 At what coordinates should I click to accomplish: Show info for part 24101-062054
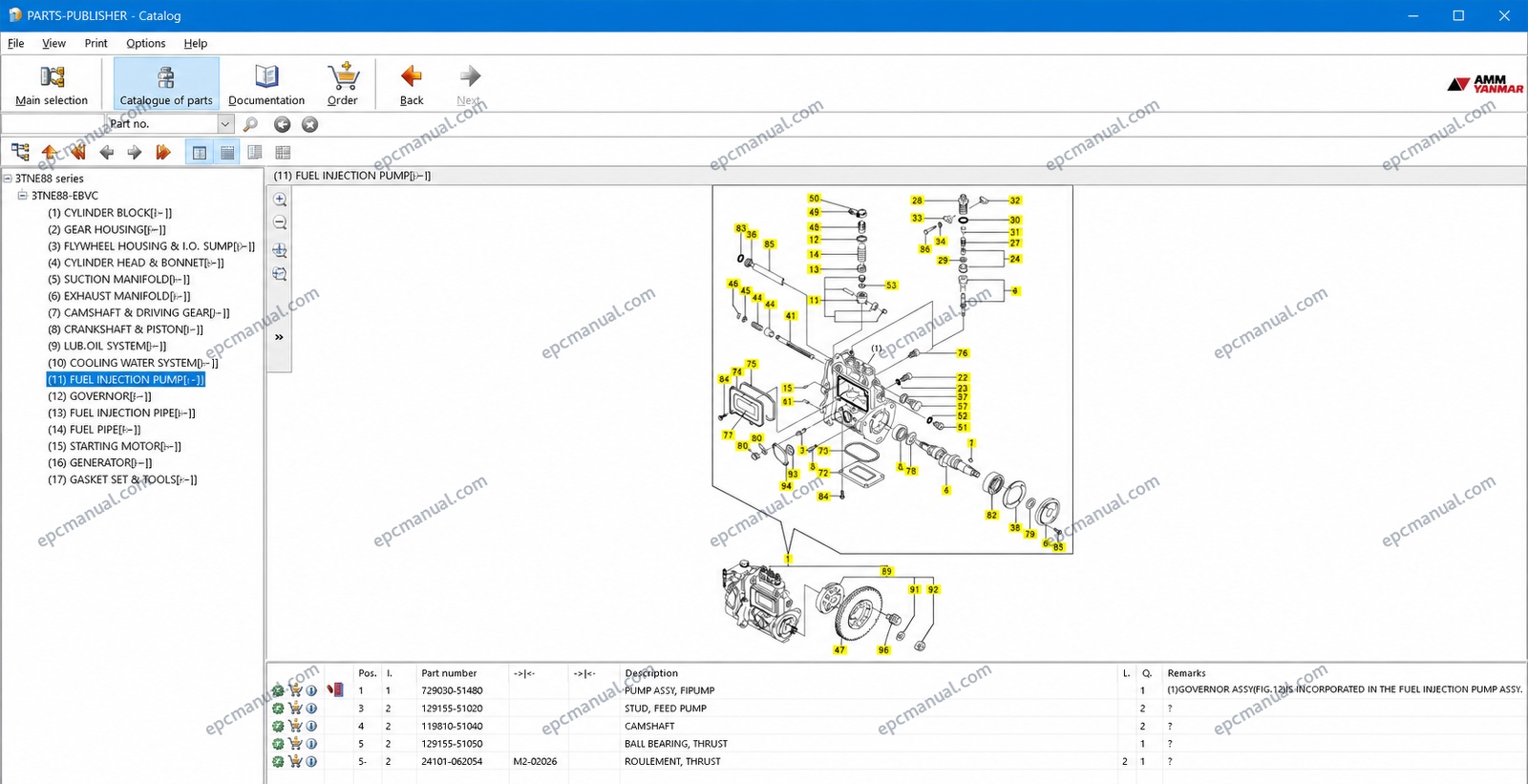tap(311, 761)
